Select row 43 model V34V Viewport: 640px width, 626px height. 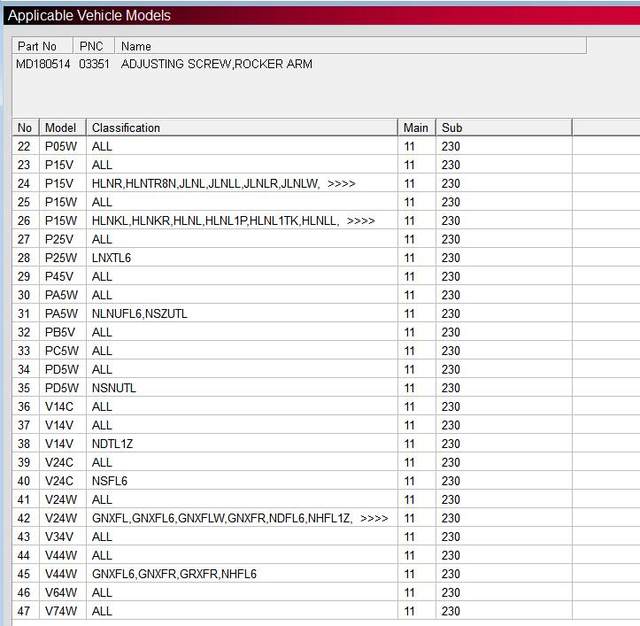[x=59, y=537]
